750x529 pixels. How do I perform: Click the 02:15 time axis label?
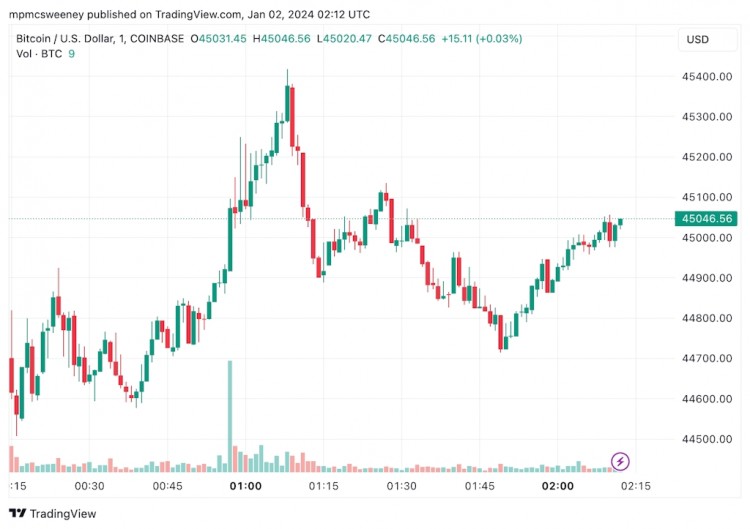[x=636, y=486]
